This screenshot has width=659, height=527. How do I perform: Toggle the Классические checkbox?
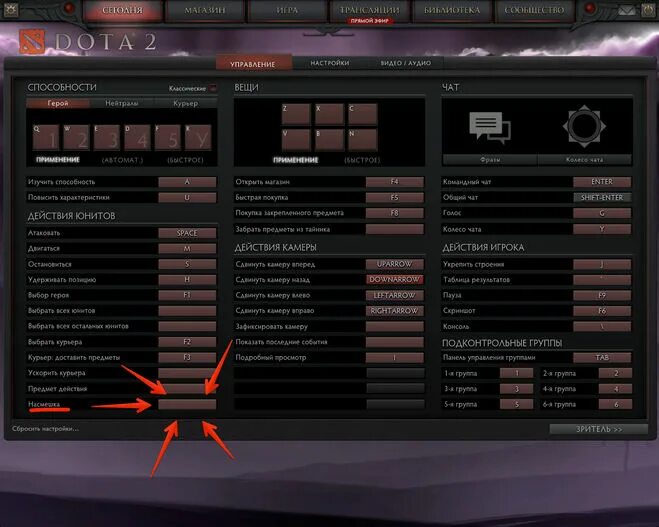(214, 88)
